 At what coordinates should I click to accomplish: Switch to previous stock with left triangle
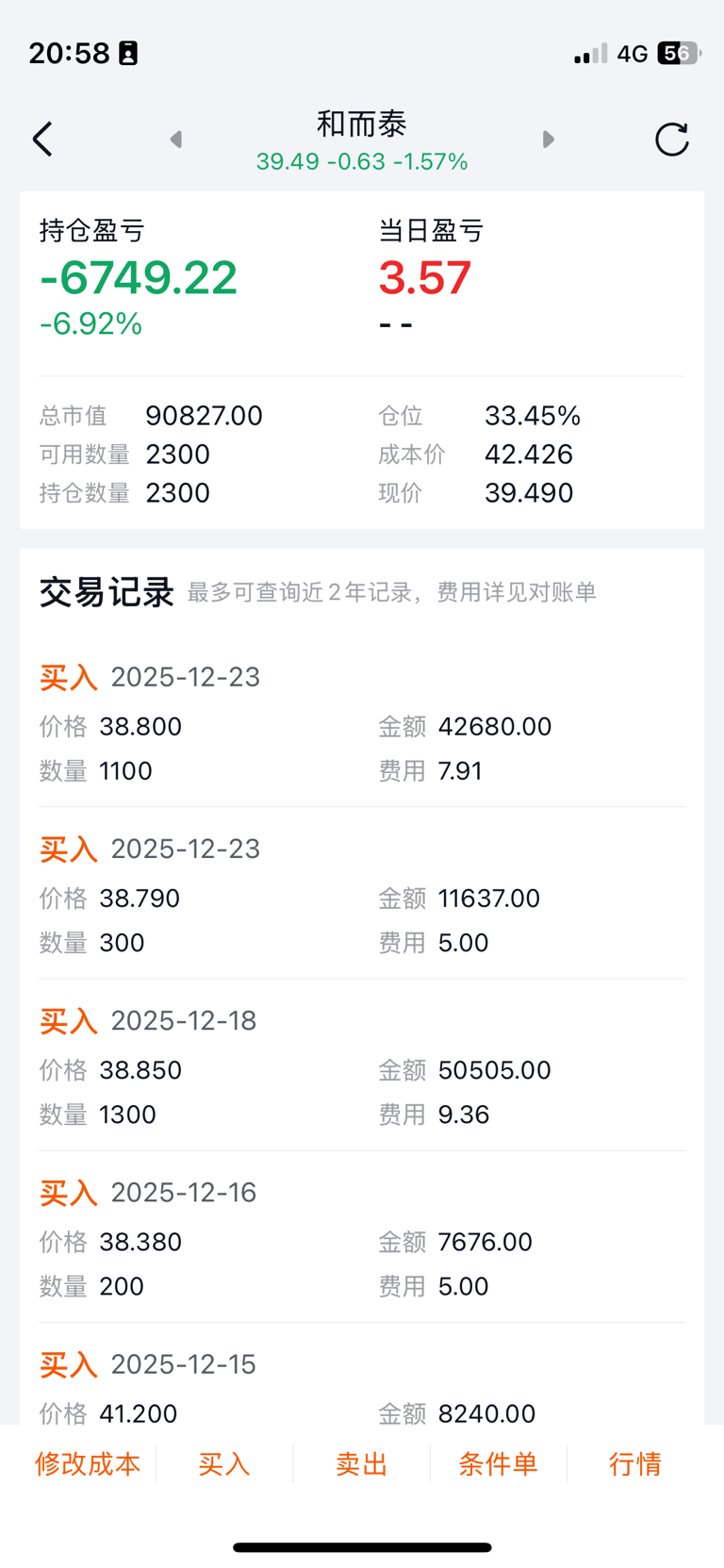click(176, 140)
